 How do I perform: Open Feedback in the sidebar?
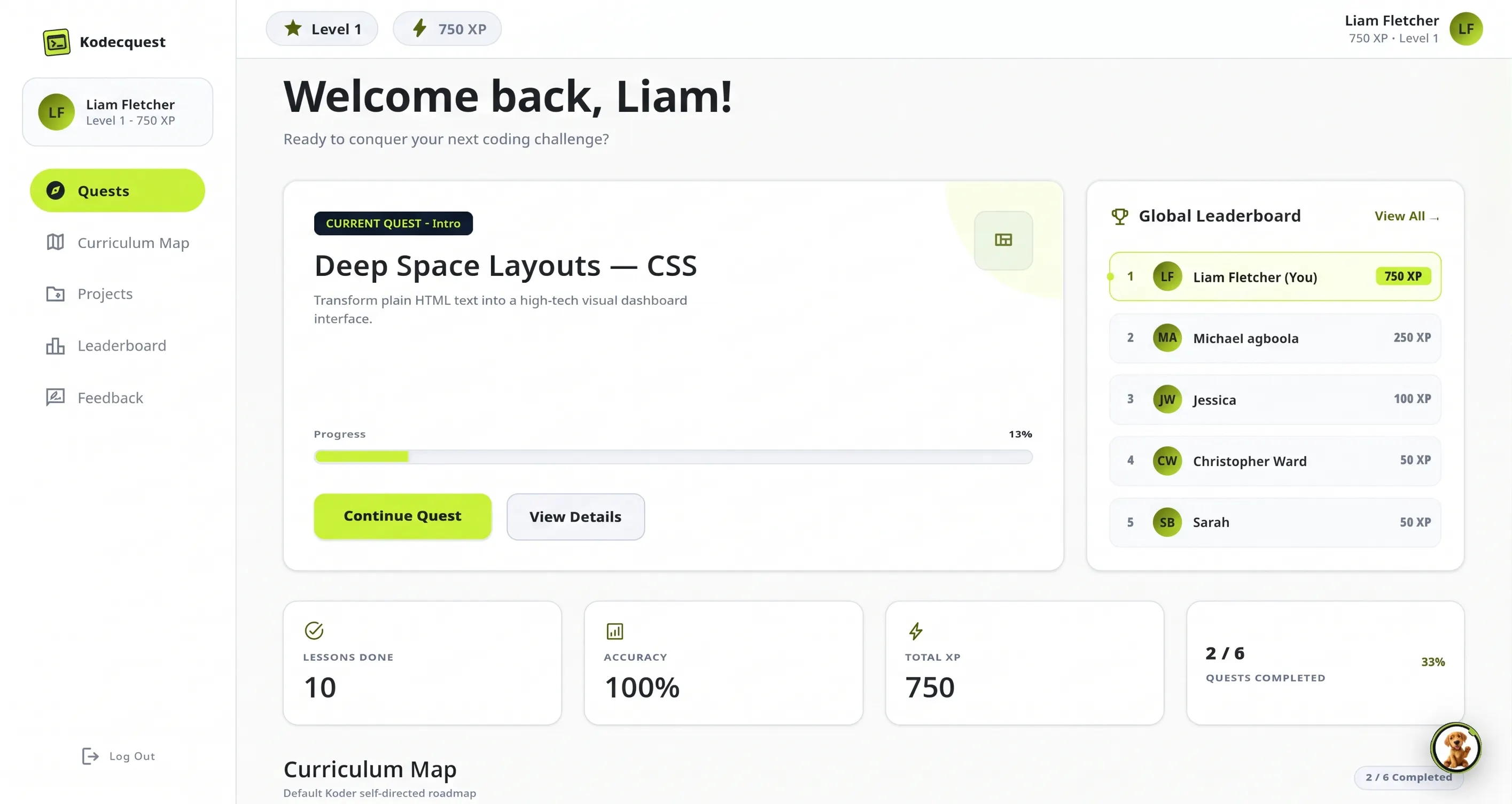(118, 398)
